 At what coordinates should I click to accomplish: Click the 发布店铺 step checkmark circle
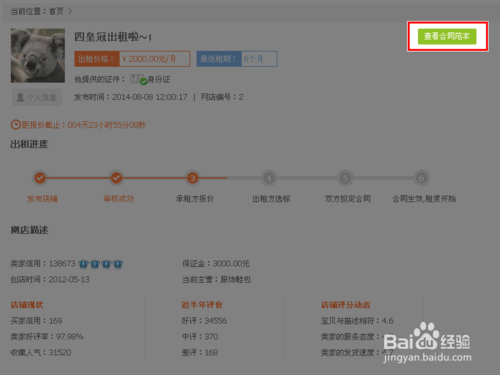(x=40, y=178)
